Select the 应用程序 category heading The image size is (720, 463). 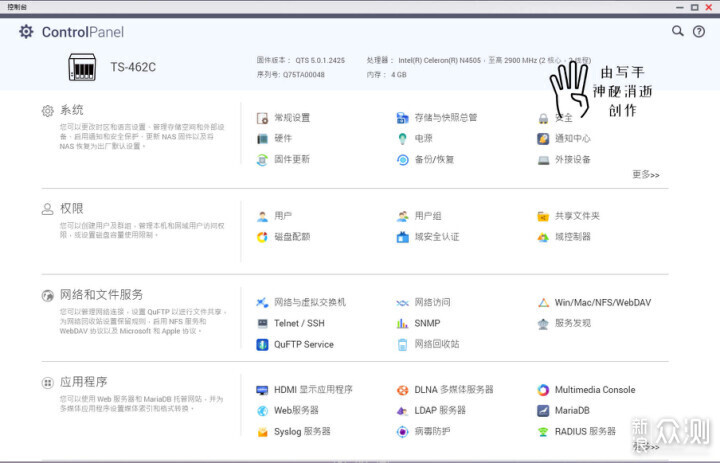click(x=84, y=382)
